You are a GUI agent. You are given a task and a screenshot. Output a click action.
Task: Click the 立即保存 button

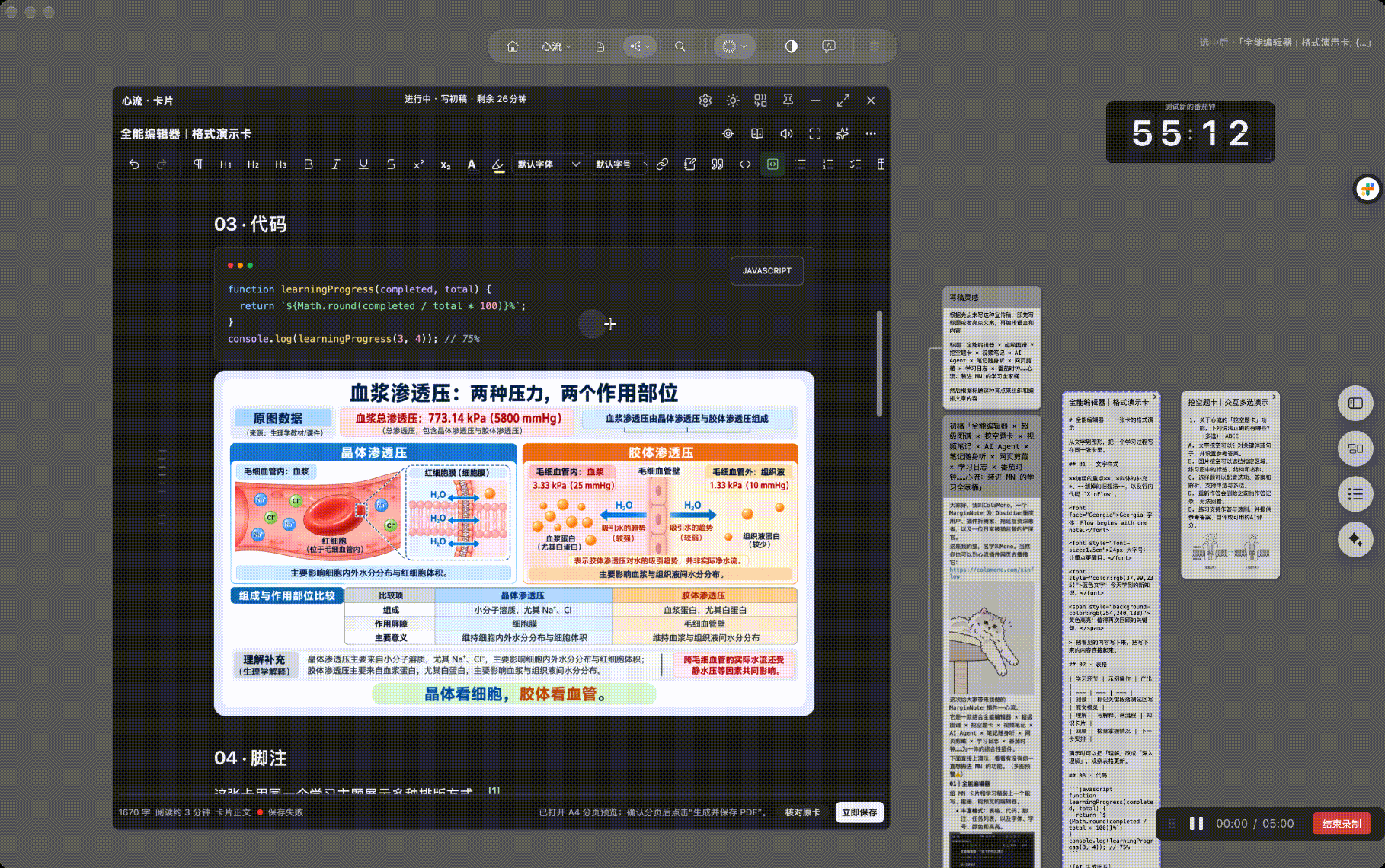(x=859, y=812)
